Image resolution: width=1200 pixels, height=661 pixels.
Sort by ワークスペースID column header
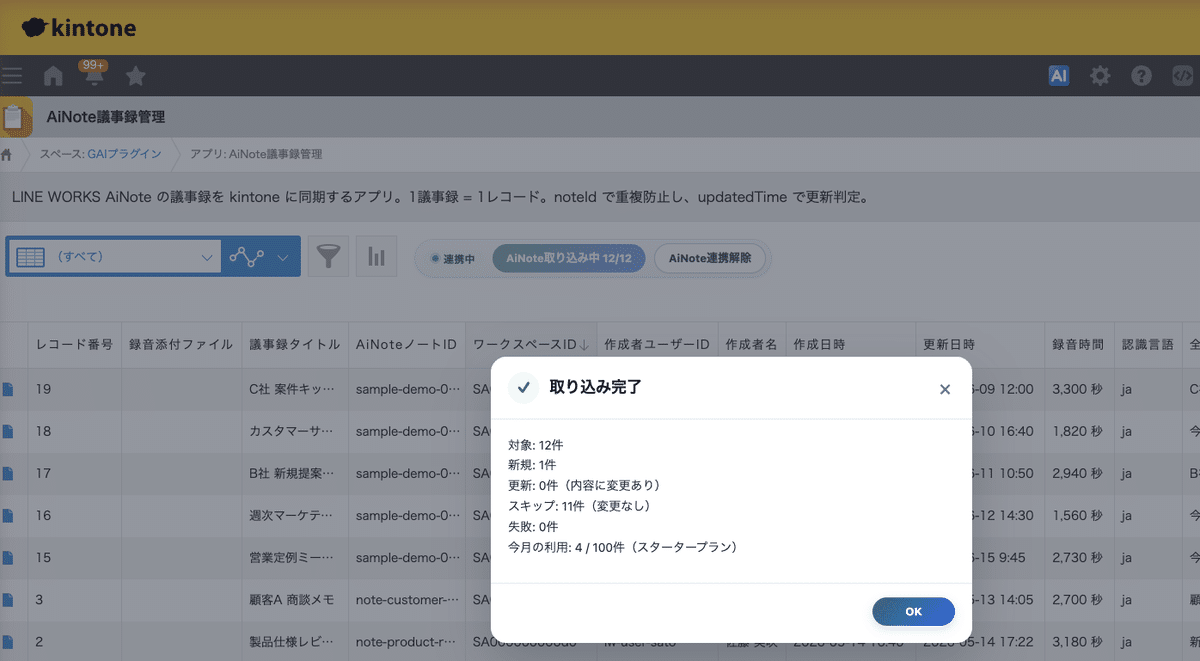pos(530,345)
